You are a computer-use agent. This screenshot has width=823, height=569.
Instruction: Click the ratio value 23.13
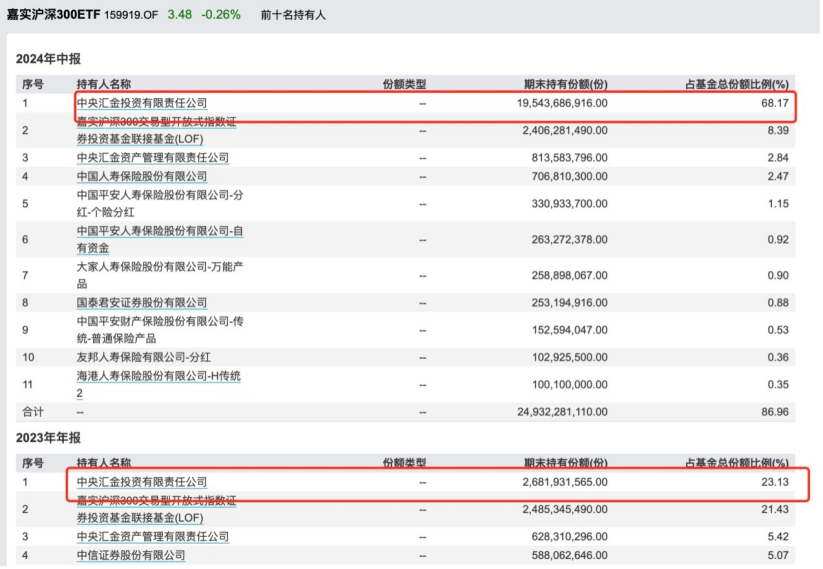click(775, 482)
